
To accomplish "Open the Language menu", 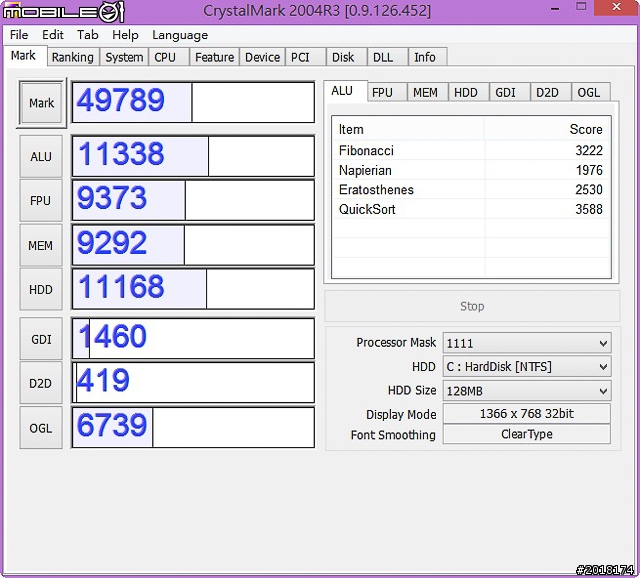I will (x=180, y=35).
